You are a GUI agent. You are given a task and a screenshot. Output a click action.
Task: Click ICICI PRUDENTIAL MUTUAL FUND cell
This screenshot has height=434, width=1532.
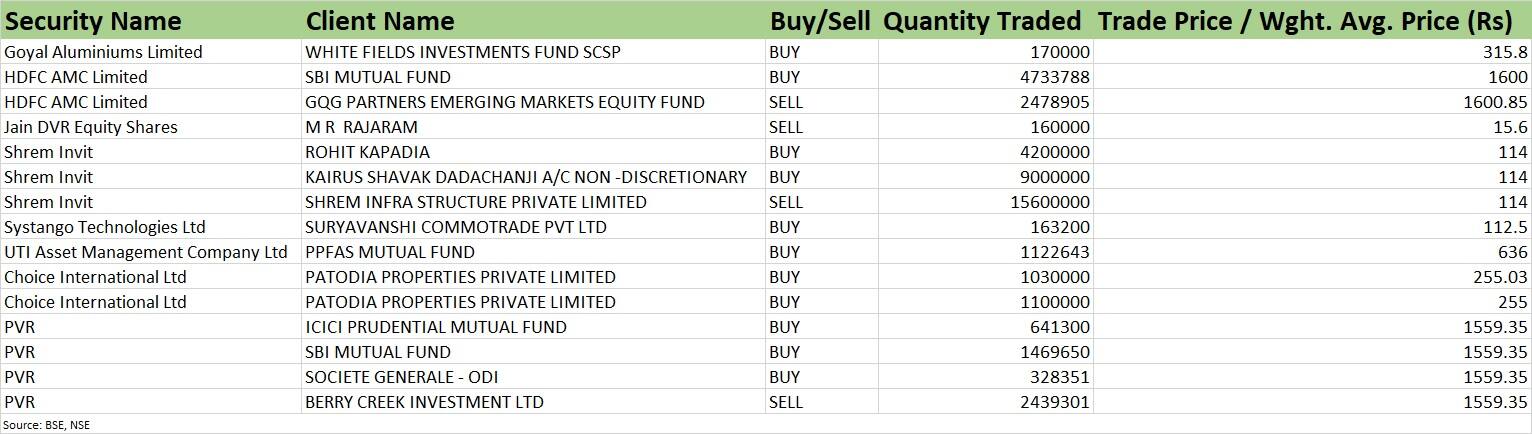533,327
